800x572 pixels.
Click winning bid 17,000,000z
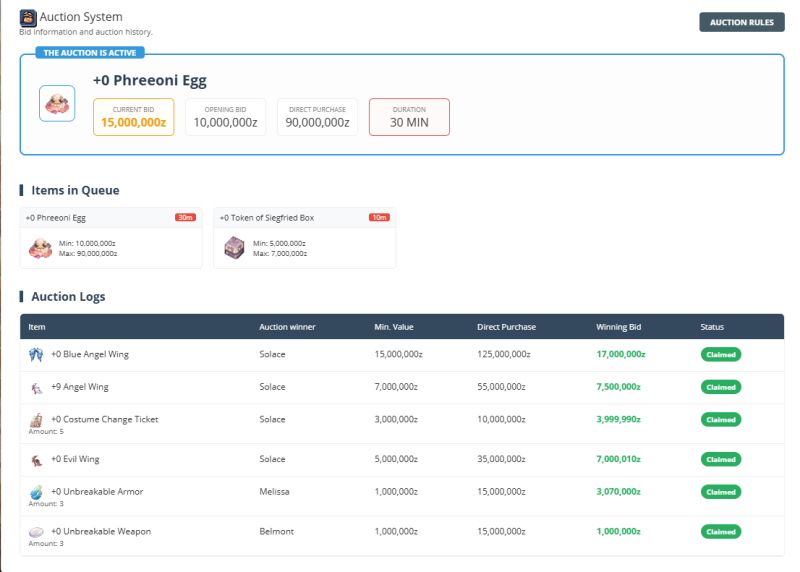621,354
